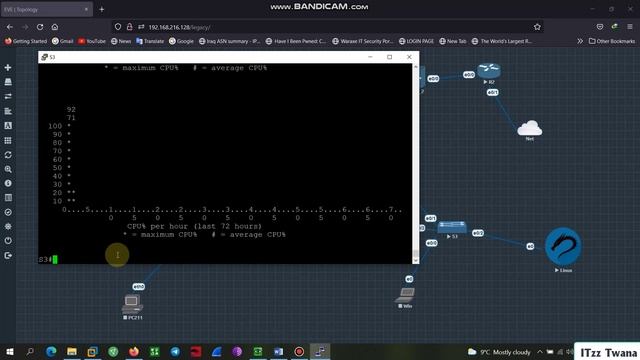Click the e0/1 interface label under R2

coord(493,93)
